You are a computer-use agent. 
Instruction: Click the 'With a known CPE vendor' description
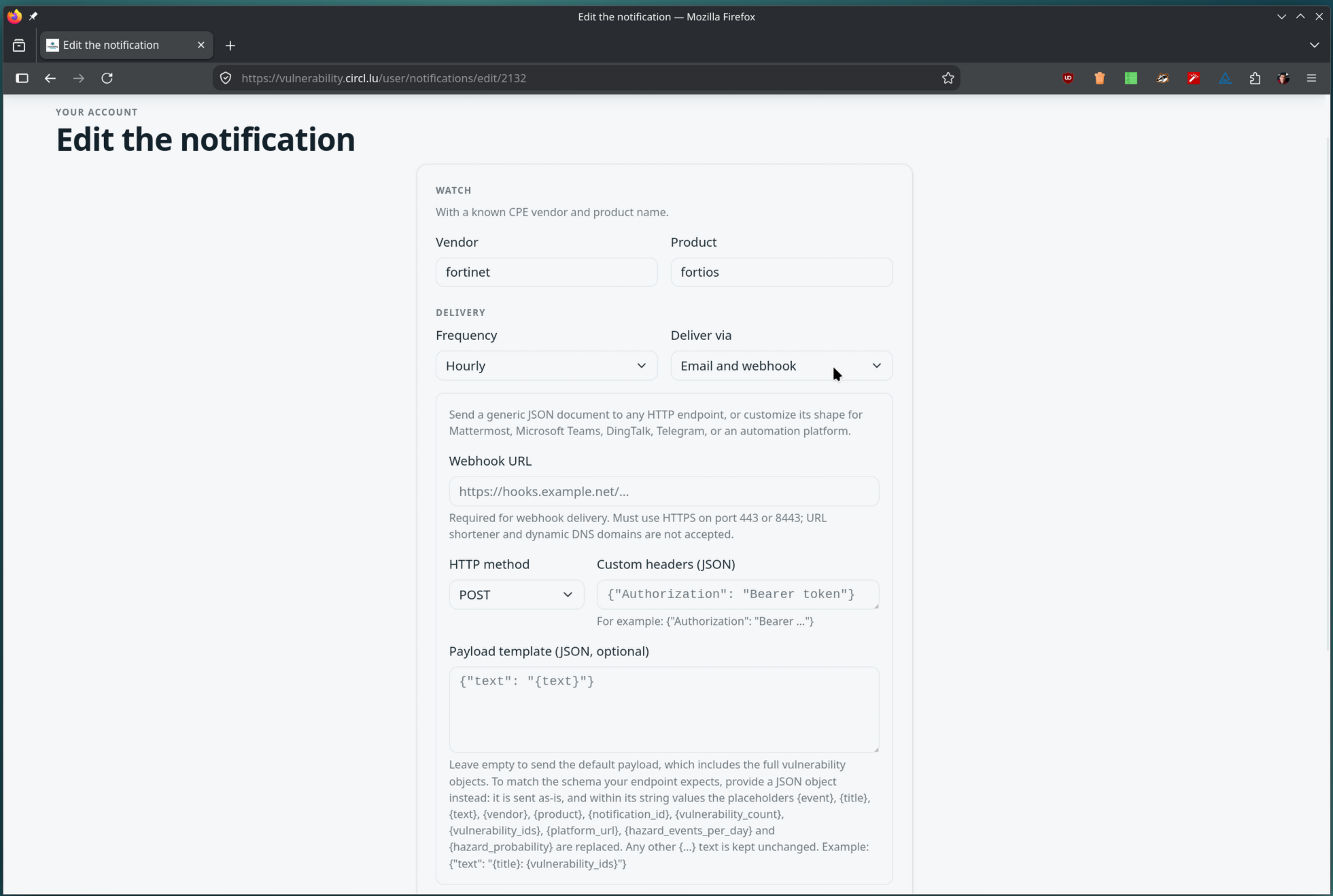[552, 212]
